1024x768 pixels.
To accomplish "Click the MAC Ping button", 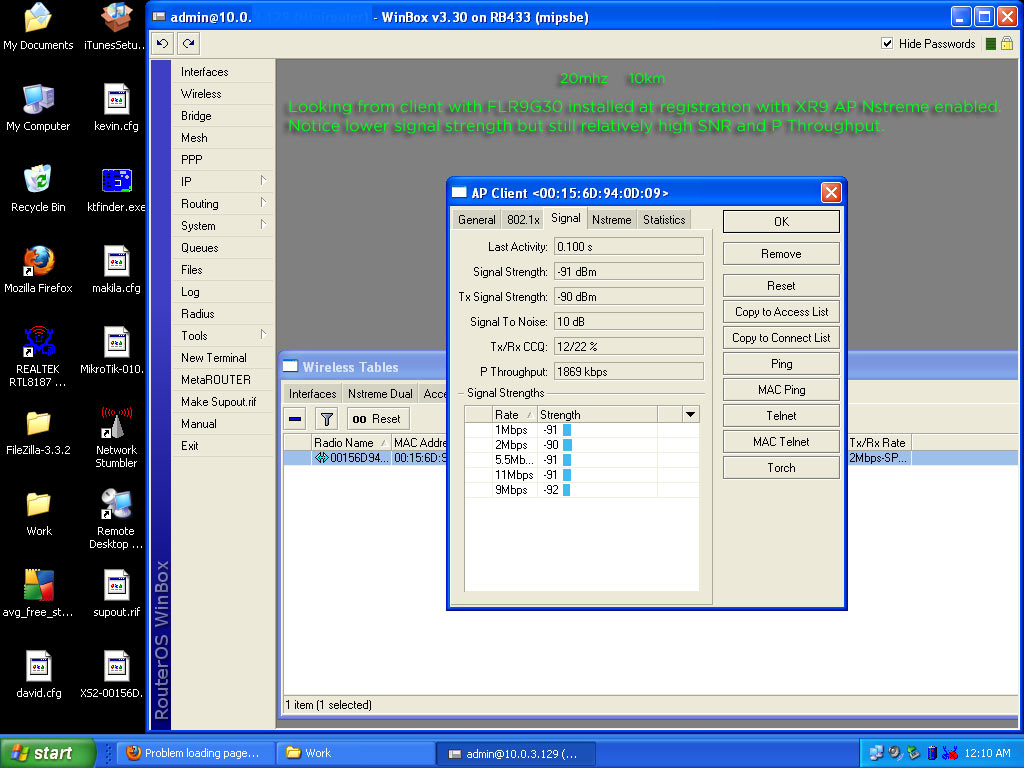I will pyautogui.click(x=781, y=390).
